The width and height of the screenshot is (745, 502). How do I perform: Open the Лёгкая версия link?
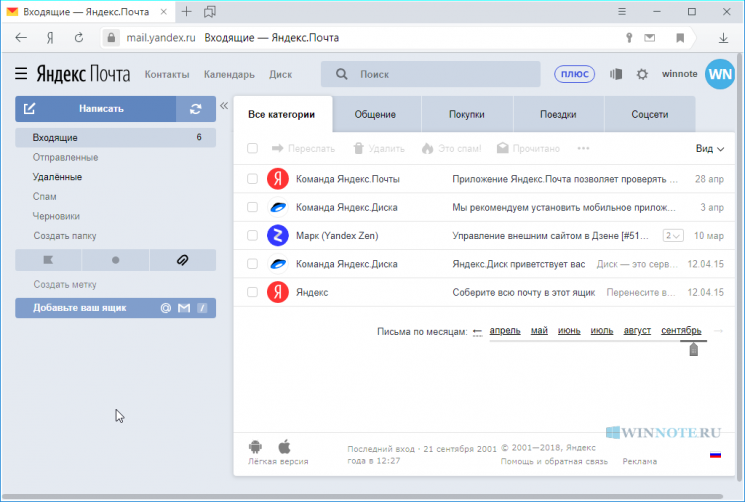pos(278,461)
